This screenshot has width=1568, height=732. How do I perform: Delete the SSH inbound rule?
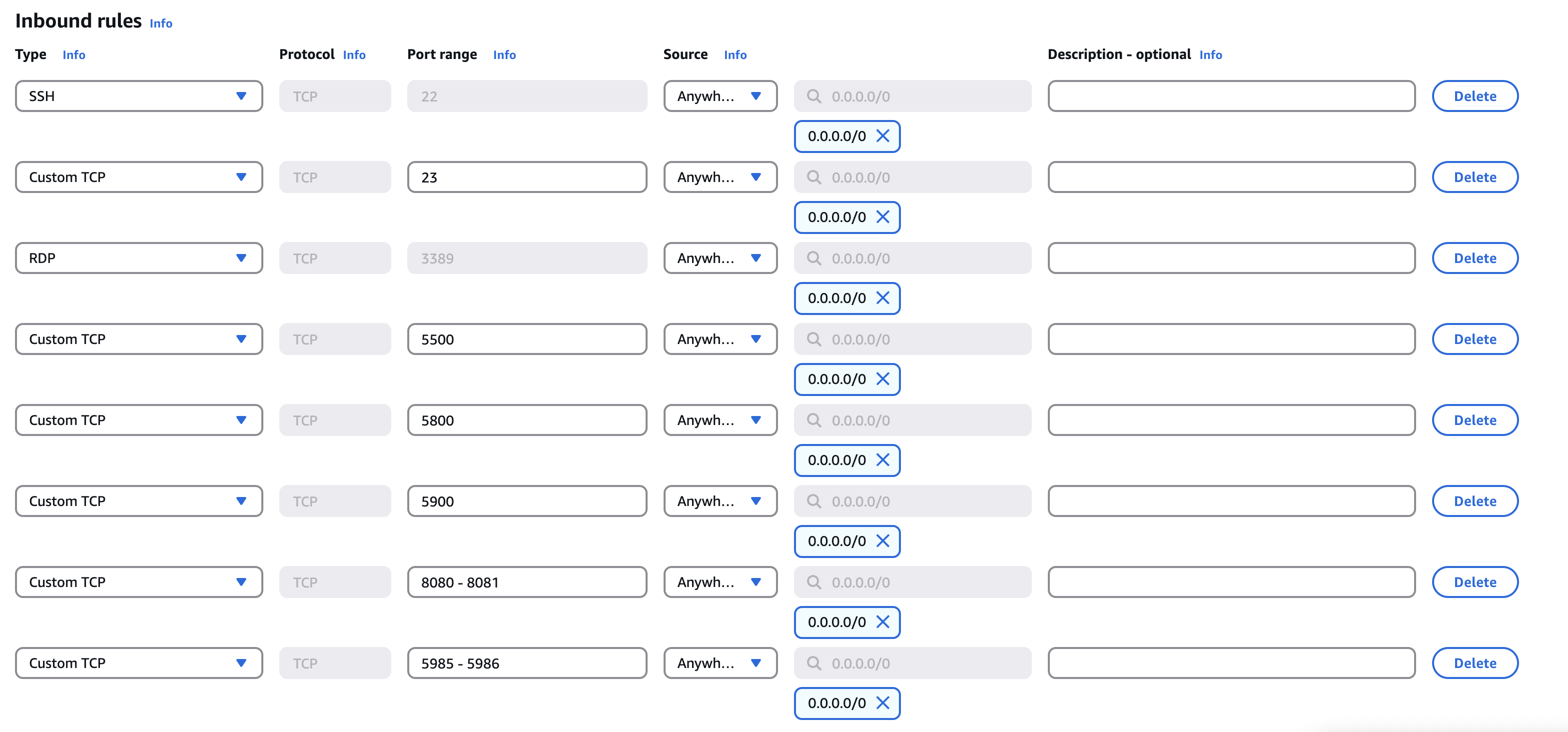click(x=1475, y=96)
